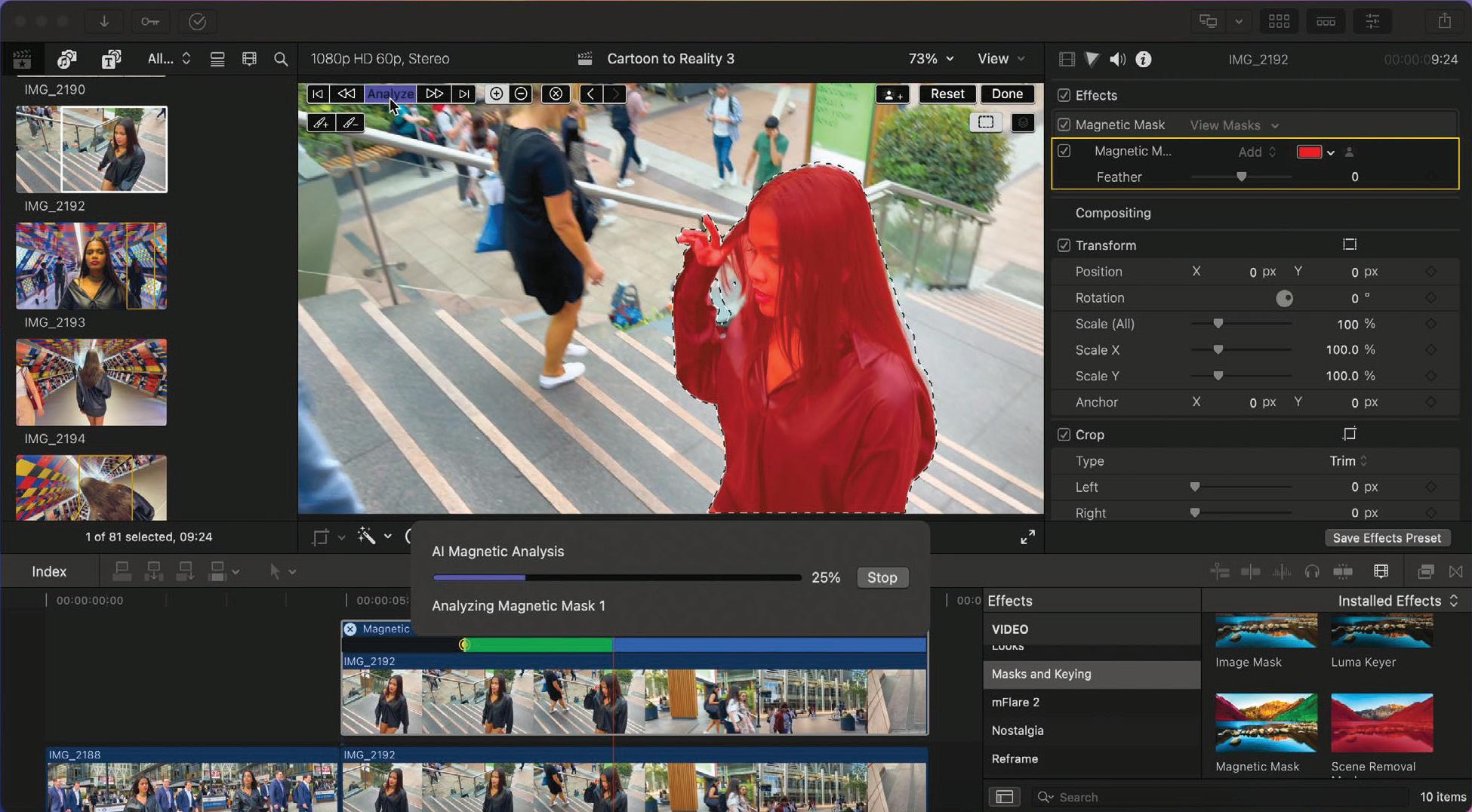Click the keyword editor key icon
1472x812 pixels.
149,22
